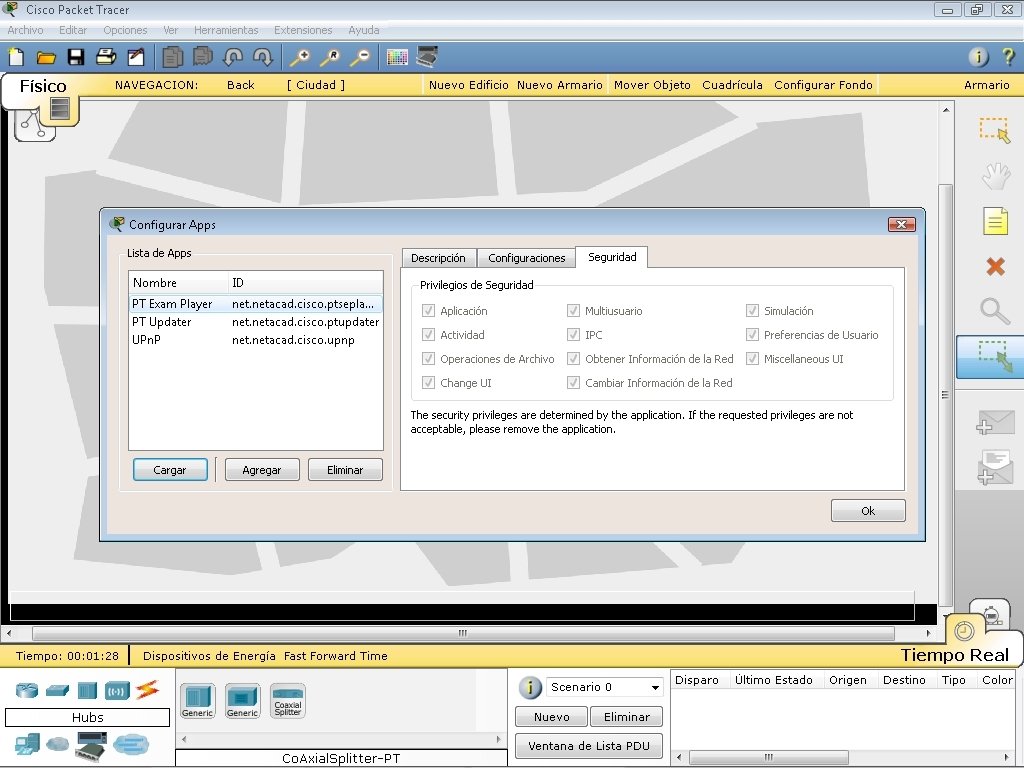1024x768 pixels.
Task: Select the Inspect magnifier tool
Action: 995,311
